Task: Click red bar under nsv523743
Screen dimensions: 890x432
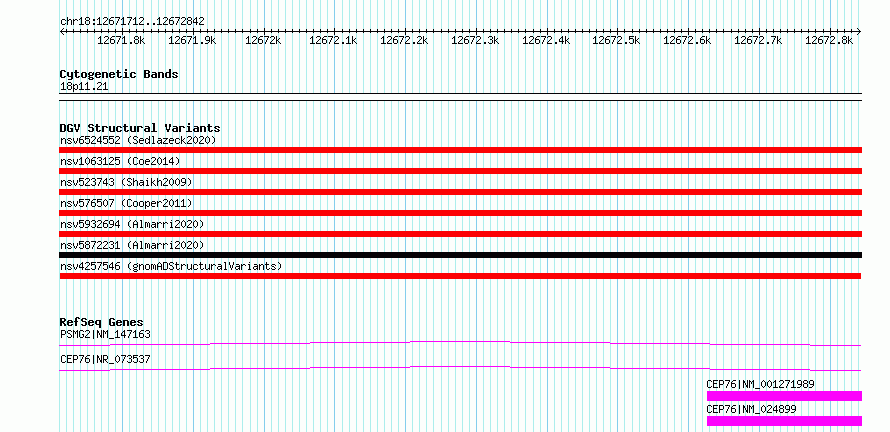Action: (x=461, y=192)
